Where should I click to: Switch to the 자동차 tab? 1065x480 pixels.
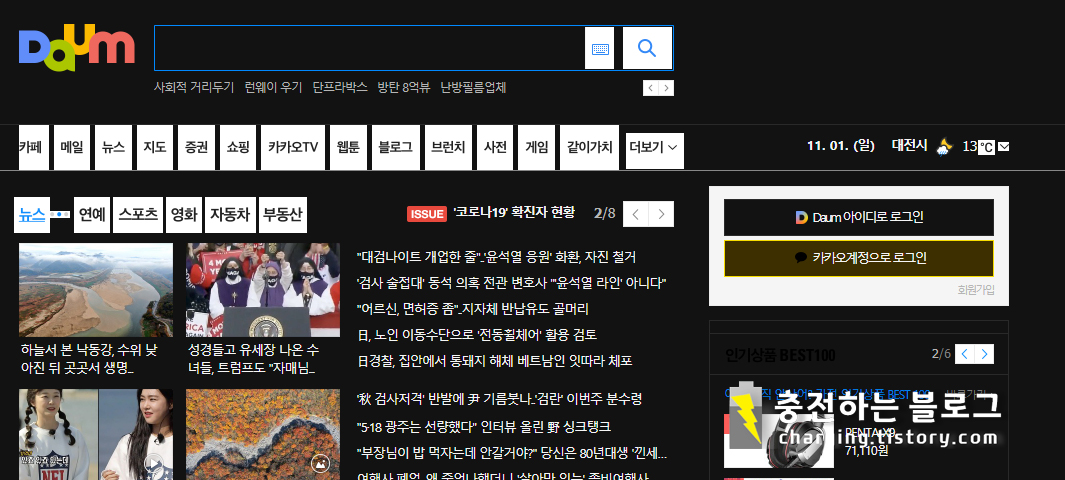pyautogui.click(x=231, y=215)
